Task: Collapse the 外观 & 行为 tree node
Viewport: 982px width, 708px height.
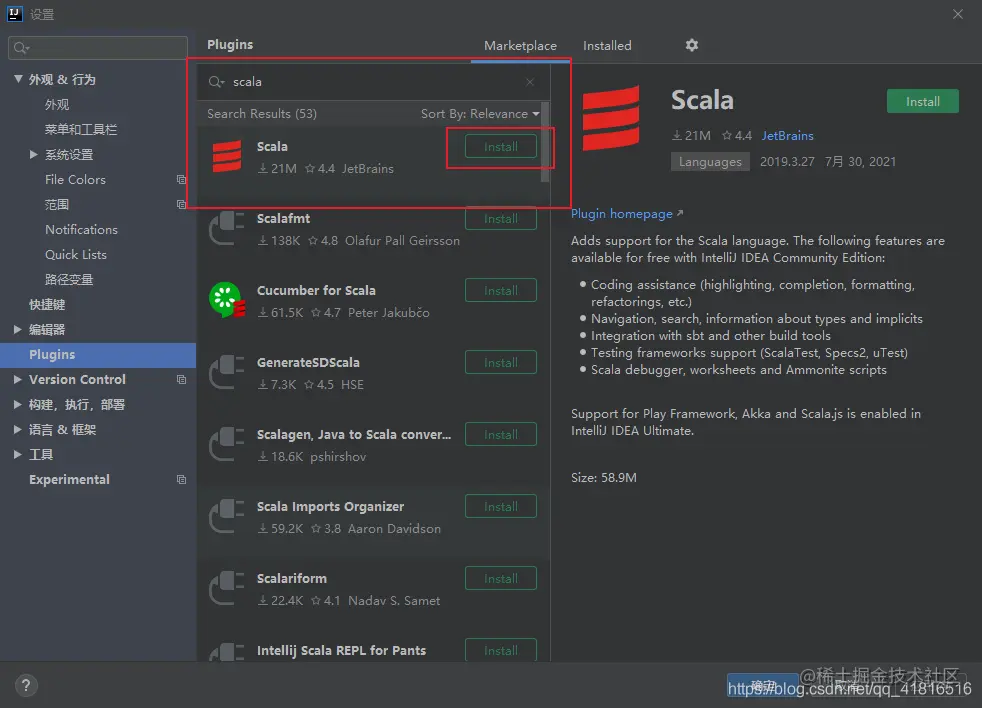Action: point(18,79)
